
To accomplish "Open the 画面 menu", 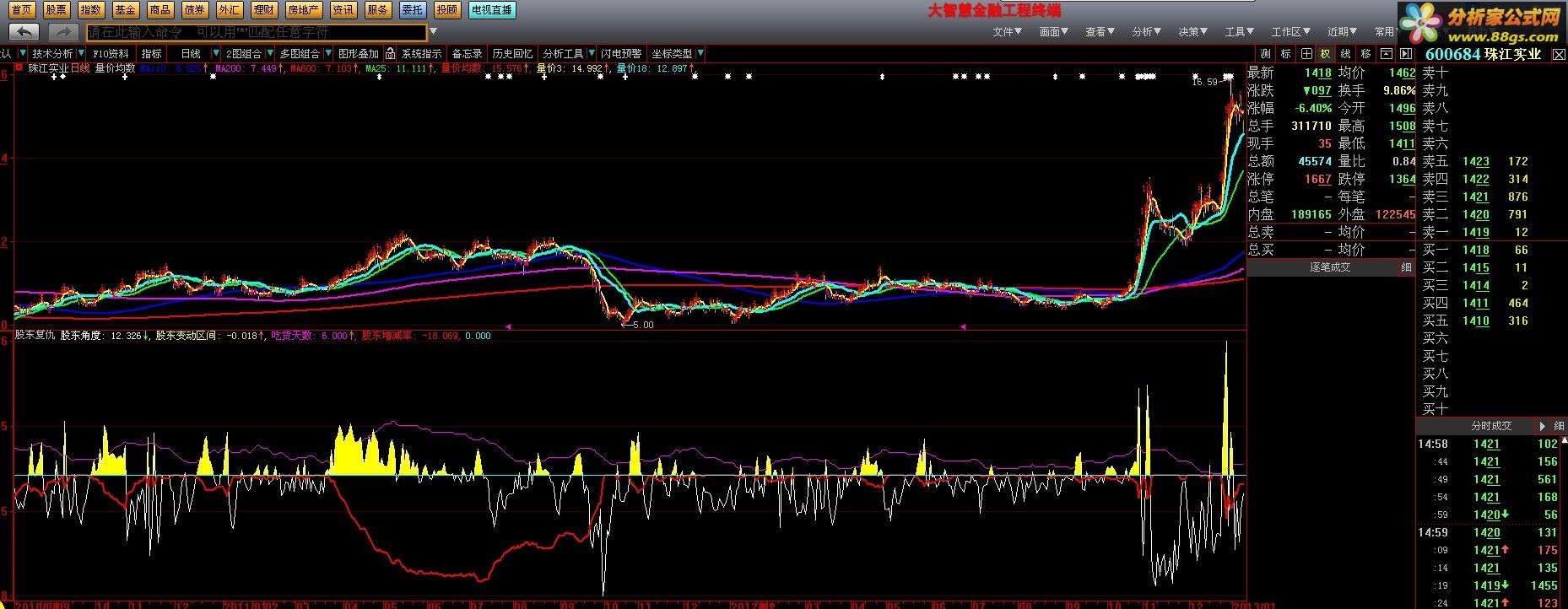I will coord(1053,32).
